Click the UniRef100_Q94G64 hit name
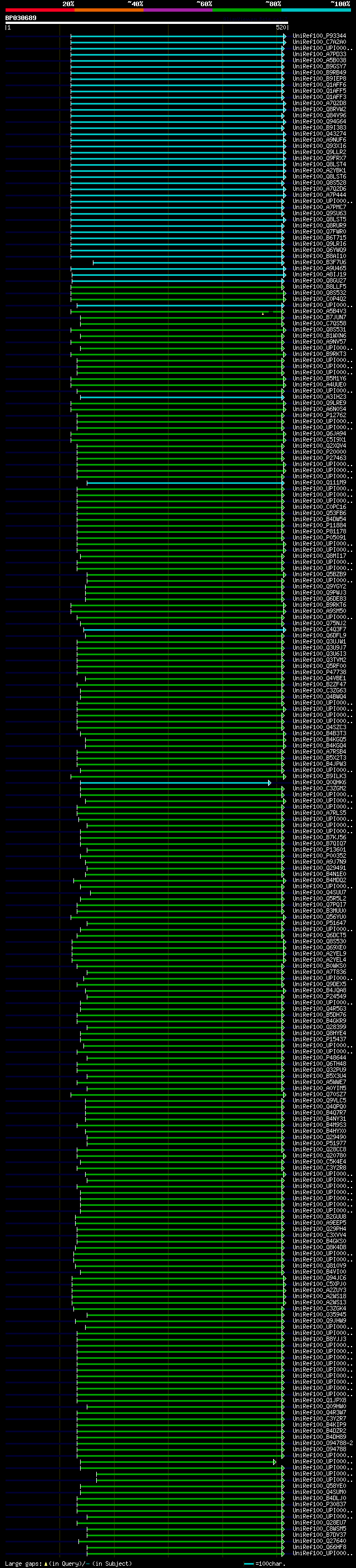The height and width of the screenshot is (1568, 356). pyautogui.click(x=319, y=122)
